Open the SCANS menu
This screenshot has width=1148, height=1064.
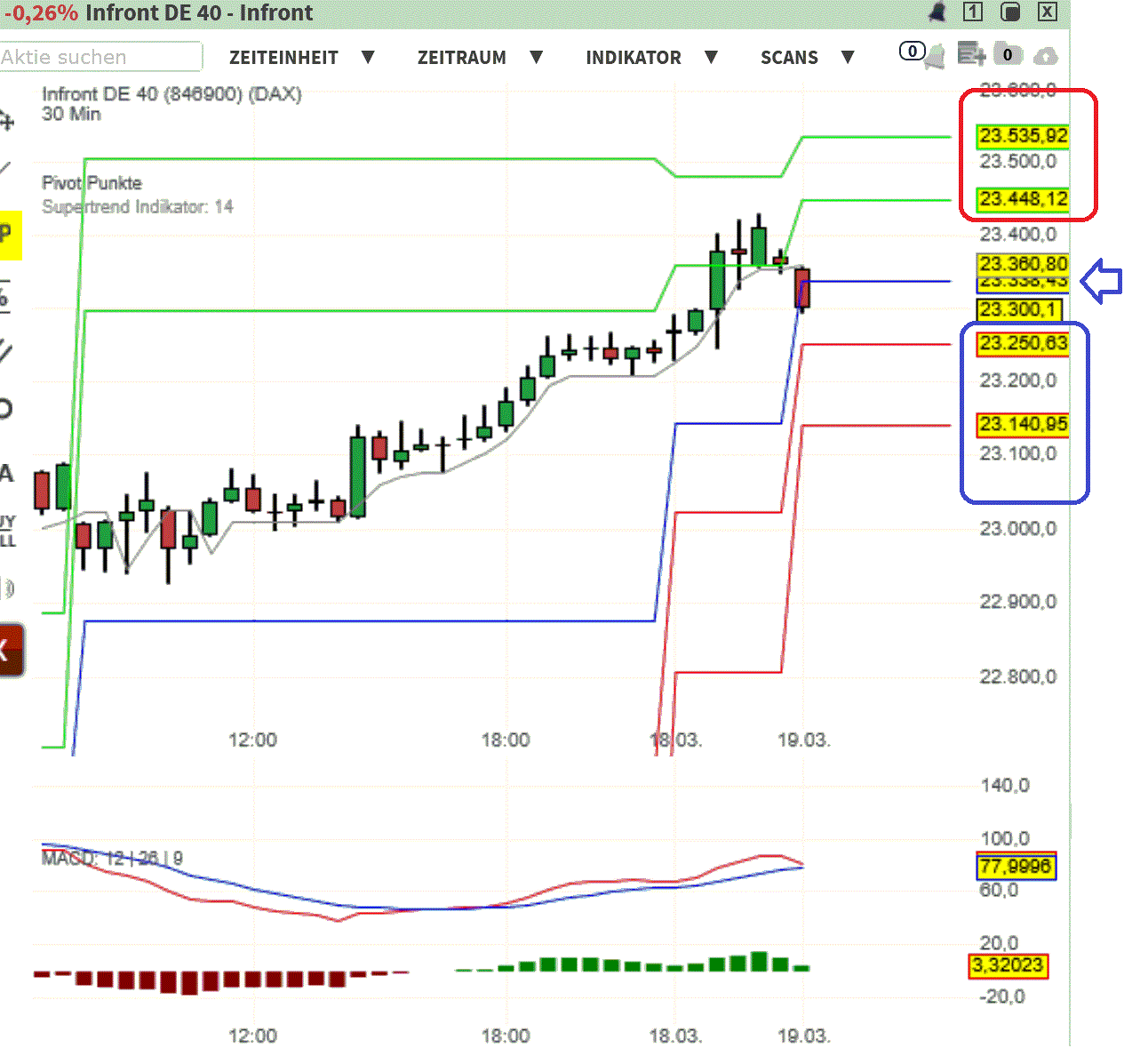(789, 57)
